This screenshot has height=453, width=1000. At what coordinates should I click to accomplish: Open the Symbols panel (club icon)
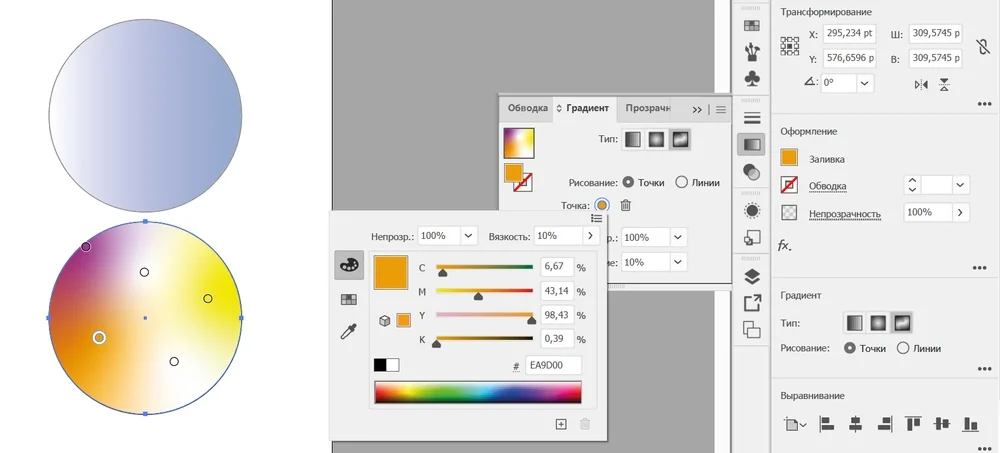pos(753,78)
